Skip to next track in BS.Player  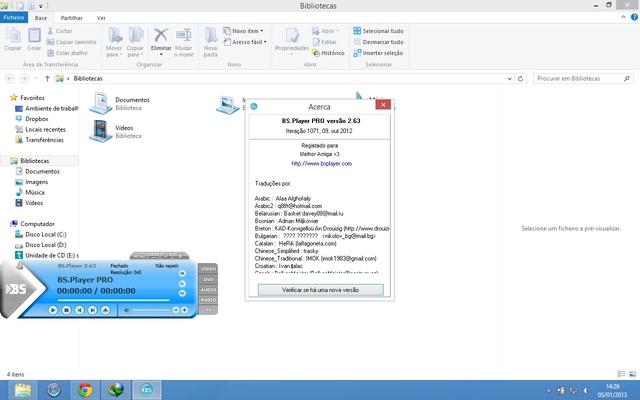click(x=92, y=310)
